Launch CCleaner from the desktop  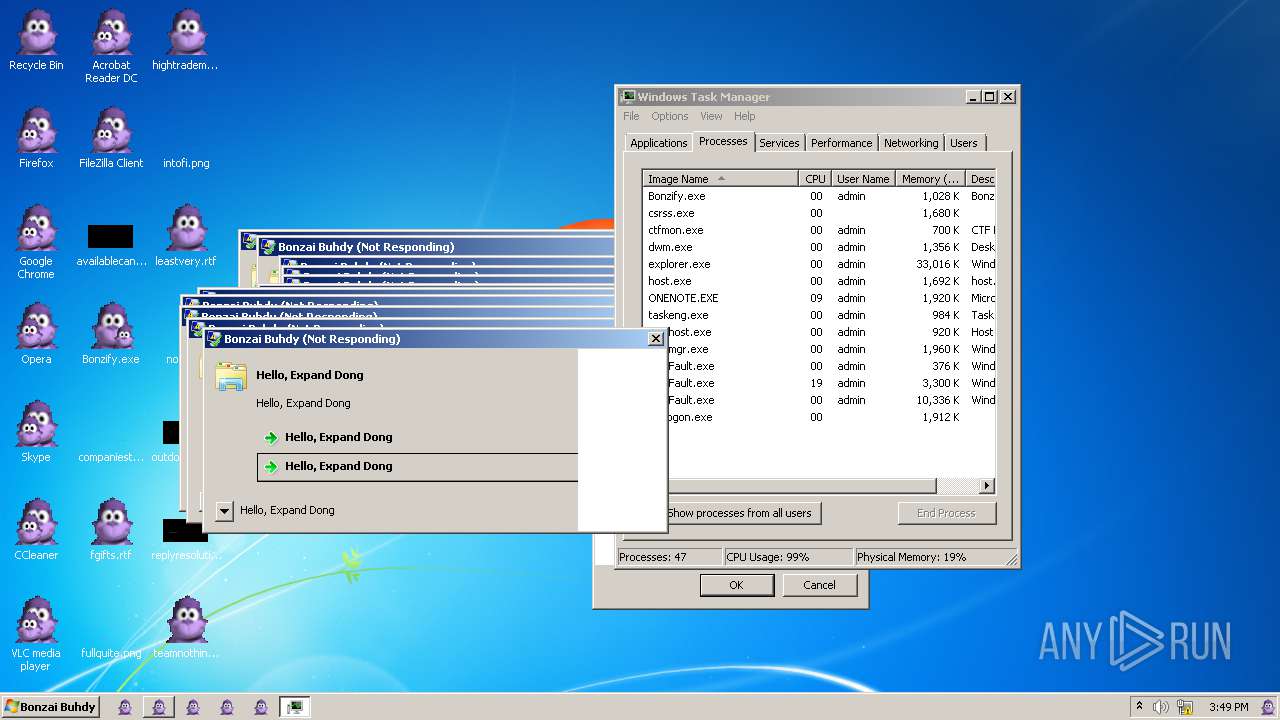pos(36,530)
